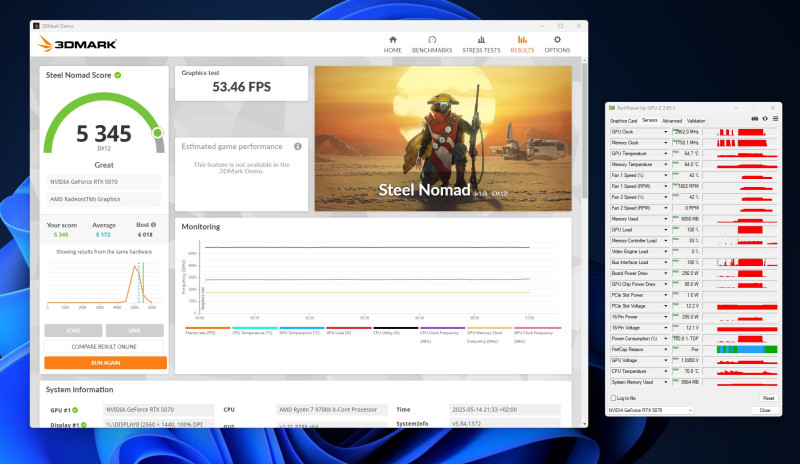Click the Average score 5 172

click(x=103, y=235)
